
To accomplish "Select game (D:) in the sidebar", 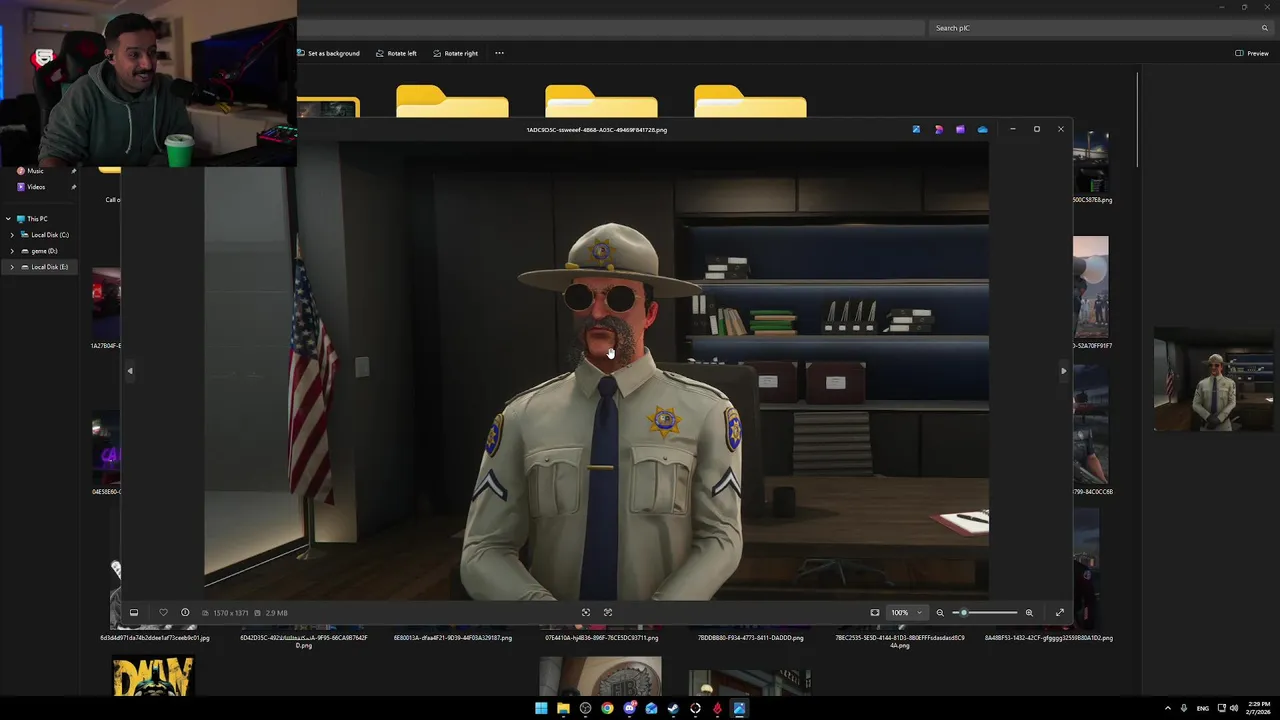I will (44, 251).
